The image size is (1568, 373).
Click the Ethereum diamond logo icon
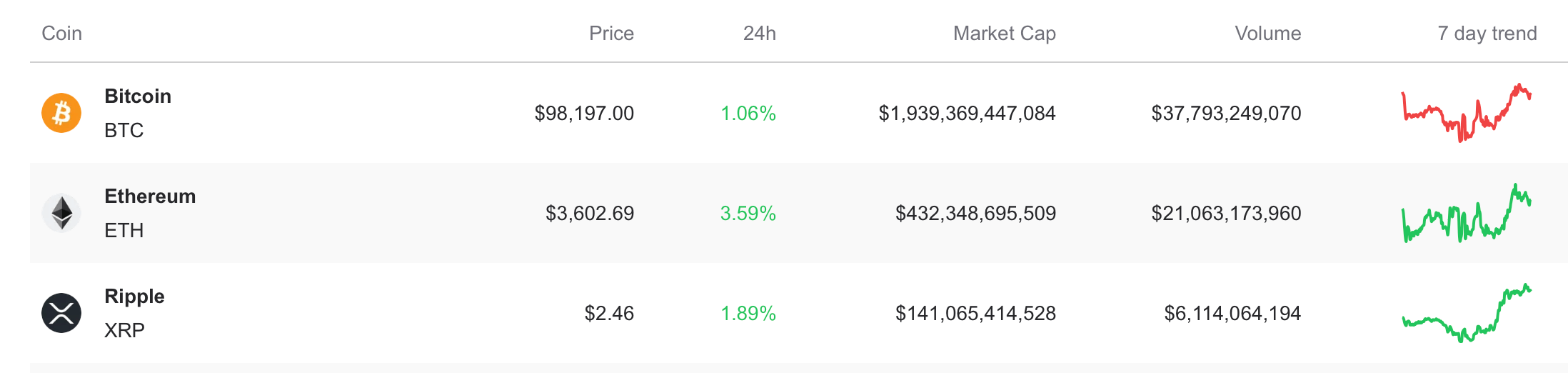coord(61,213)
